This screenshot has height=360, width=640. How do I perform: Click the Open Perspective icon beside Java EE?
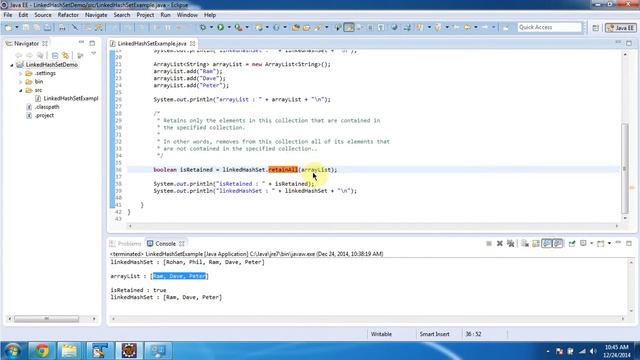596,28
